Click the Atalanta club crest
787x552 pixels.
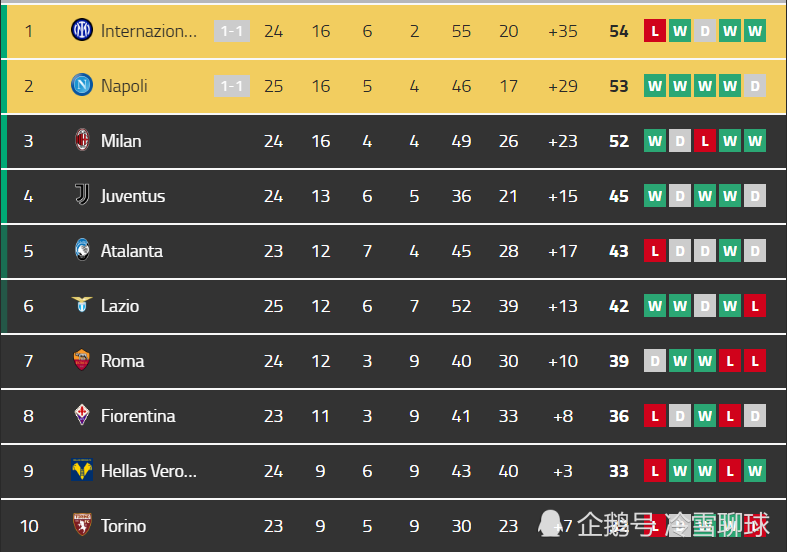(82, 250)
